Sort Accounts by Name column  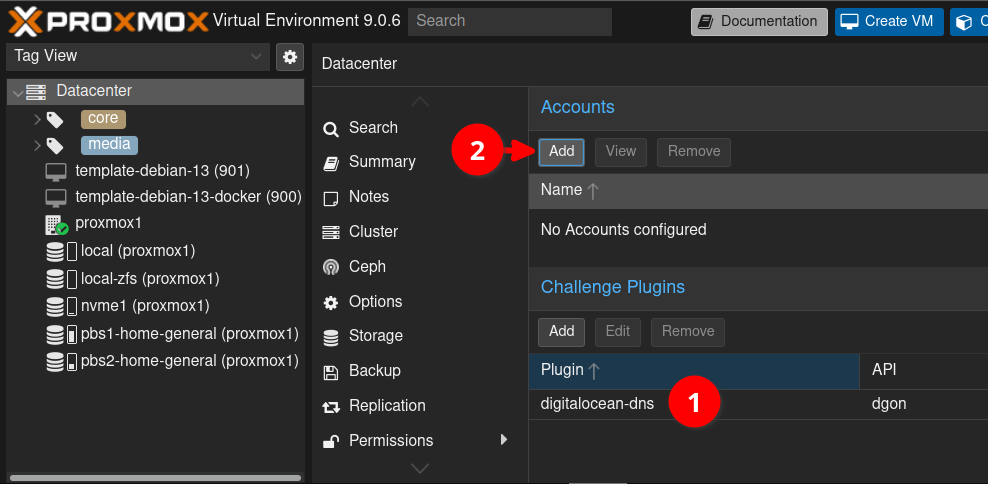(758, 191)
